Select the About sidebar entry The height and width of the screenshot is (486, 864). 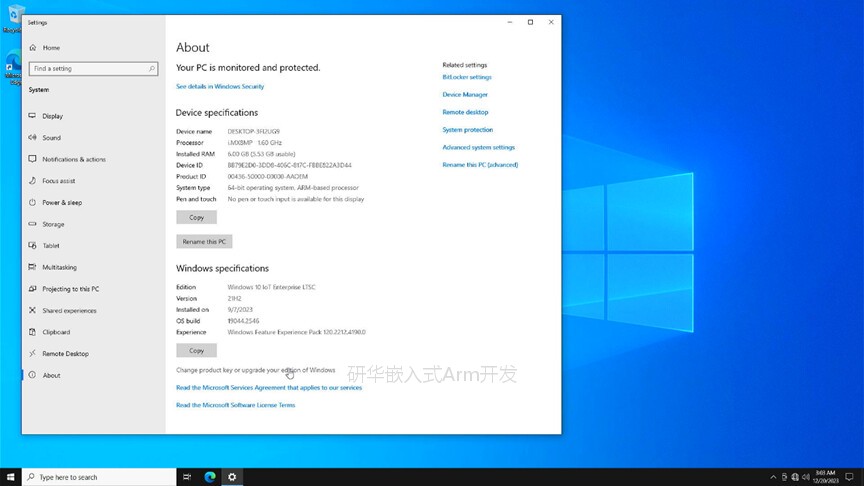tap(51, 375)
